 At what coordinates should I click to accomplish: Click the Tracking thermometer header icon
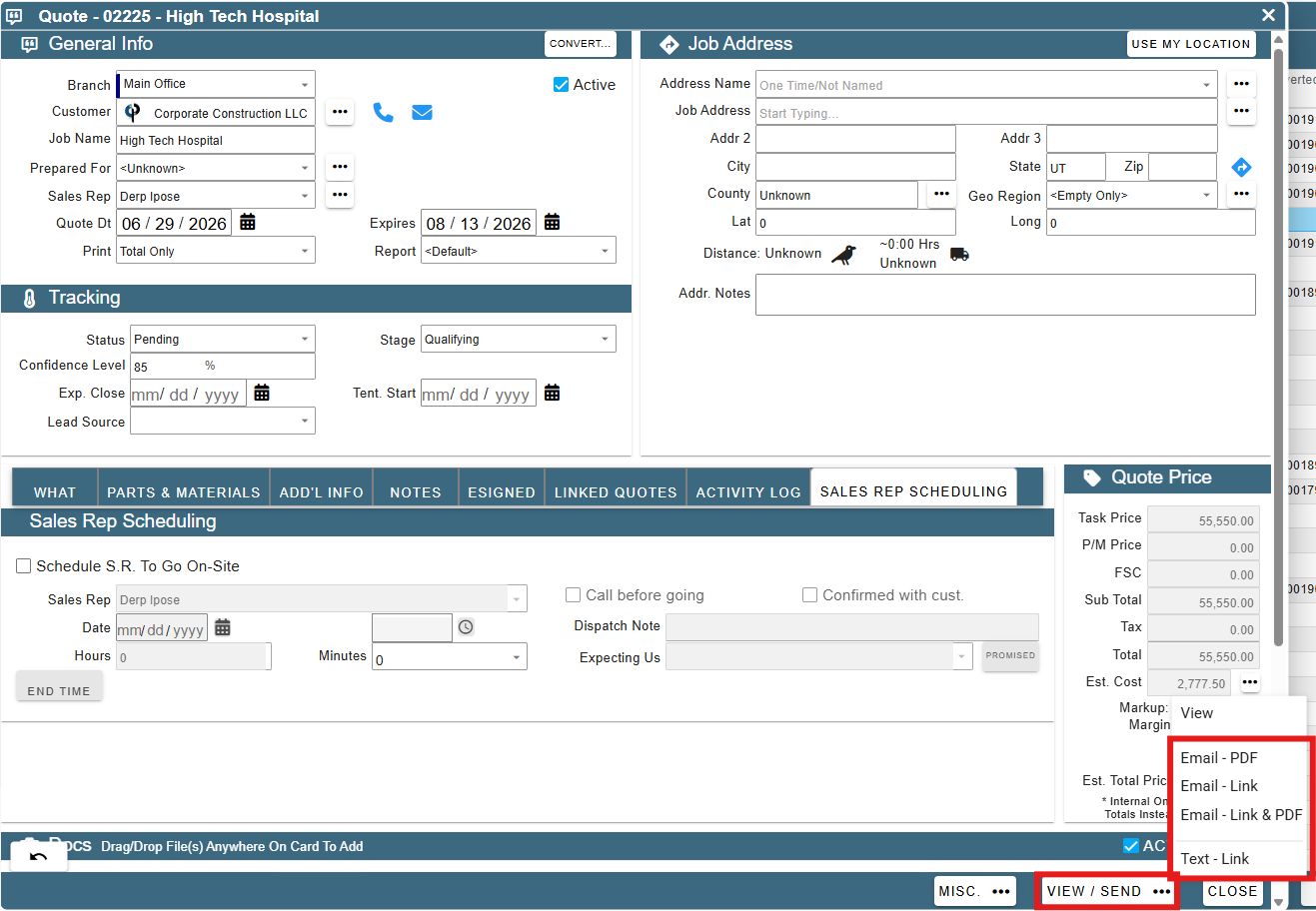click(29, 298)
